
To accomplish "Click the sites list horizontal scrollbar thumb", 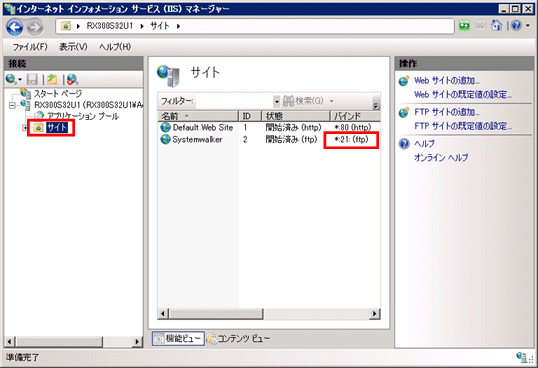I will coord(216,314).
